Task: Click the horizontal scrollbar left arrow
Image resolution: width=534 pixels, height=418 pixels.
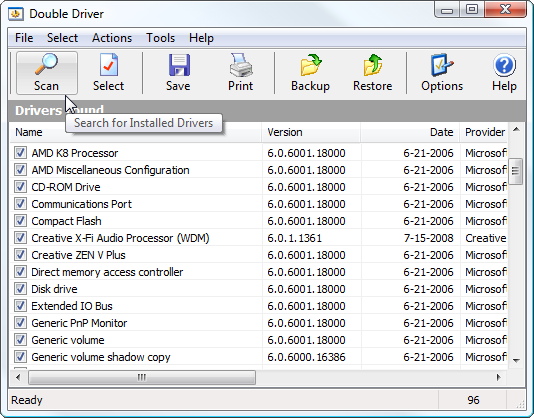Action: tap(18, 377)
